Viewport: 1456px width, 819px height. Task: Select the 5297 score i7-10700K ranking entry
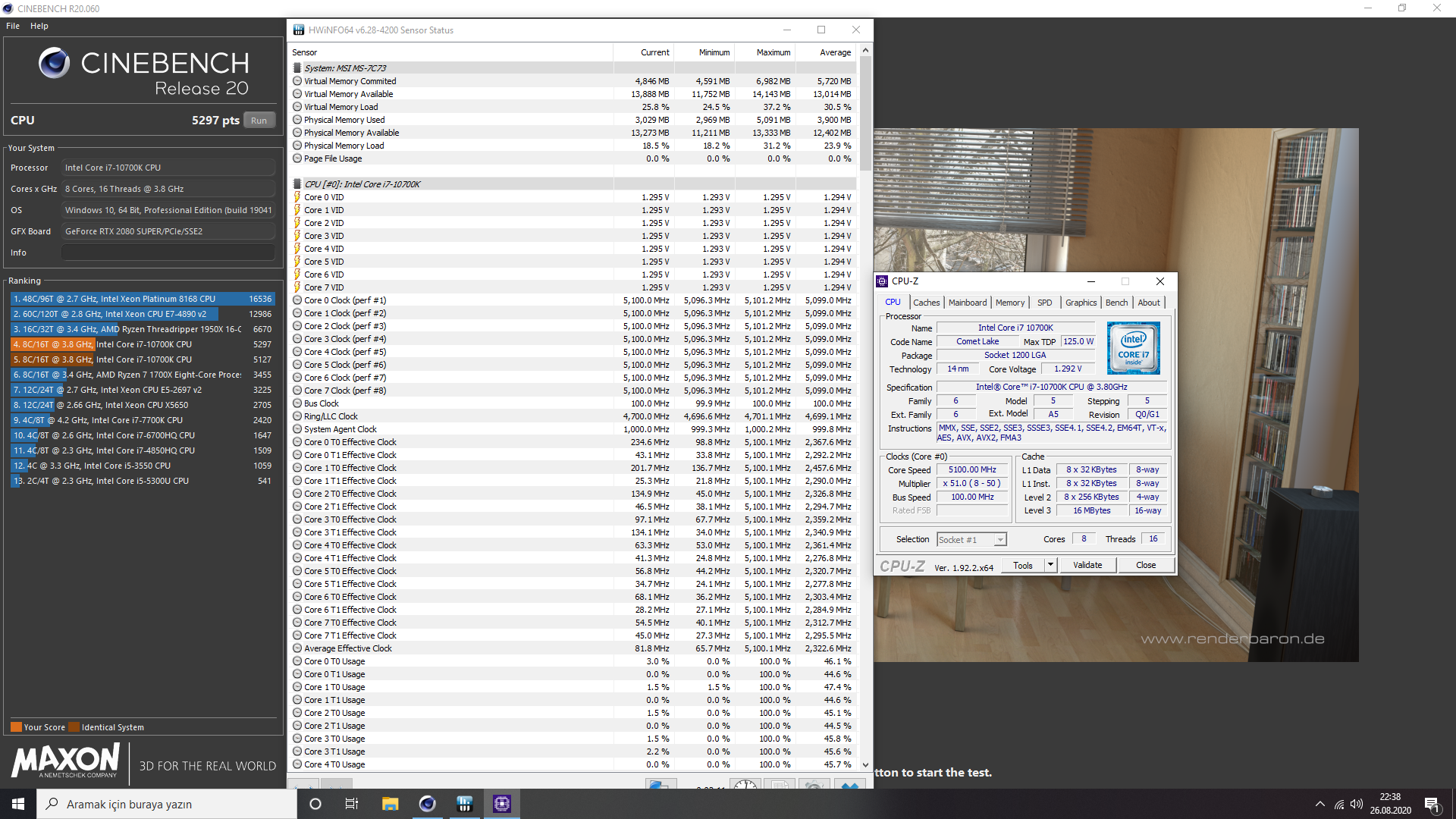pos(143,344)
